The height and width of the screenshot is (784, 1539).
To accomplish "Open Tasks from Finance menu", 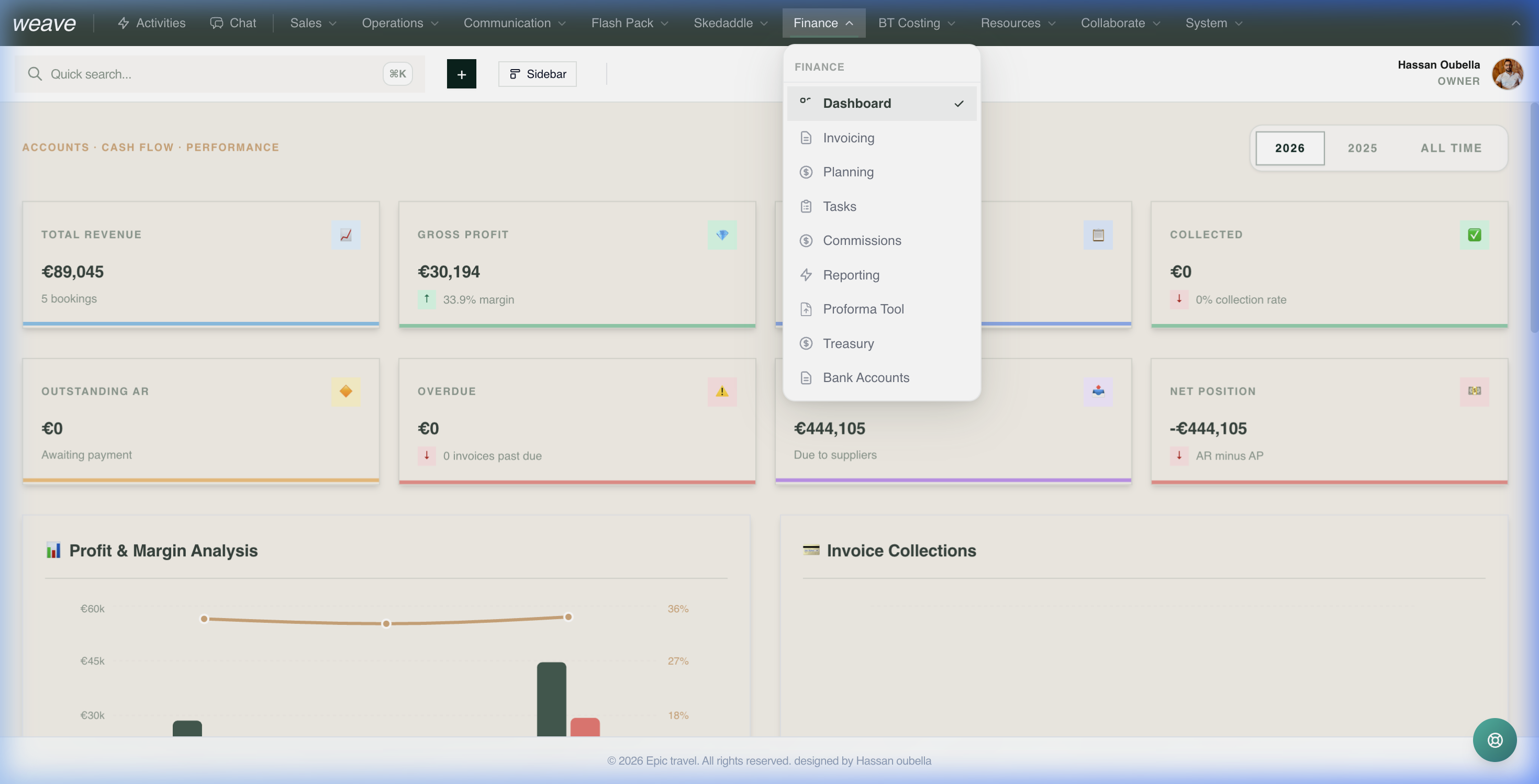I will click(881, 207).
